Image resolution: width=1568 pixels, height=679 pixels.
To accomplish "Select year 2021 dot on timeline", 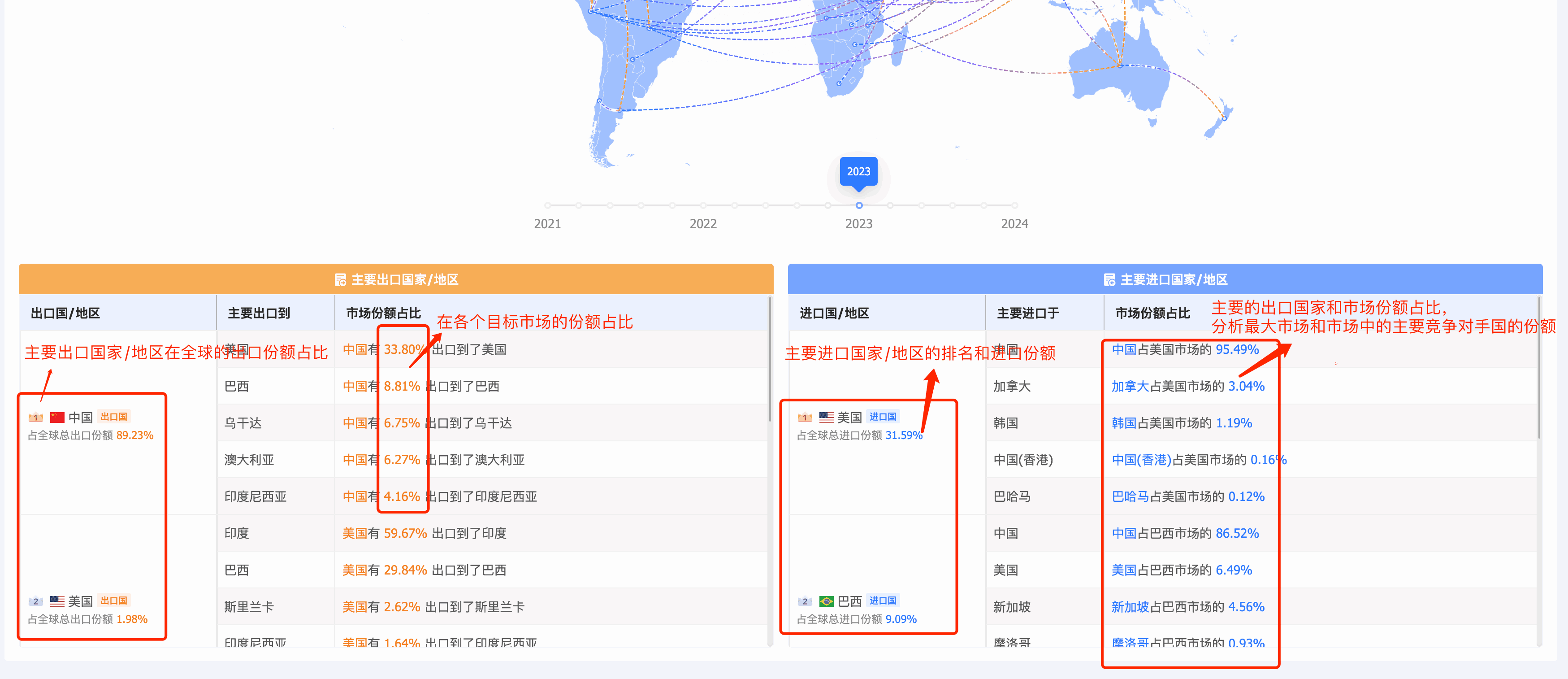I will 547,205.
